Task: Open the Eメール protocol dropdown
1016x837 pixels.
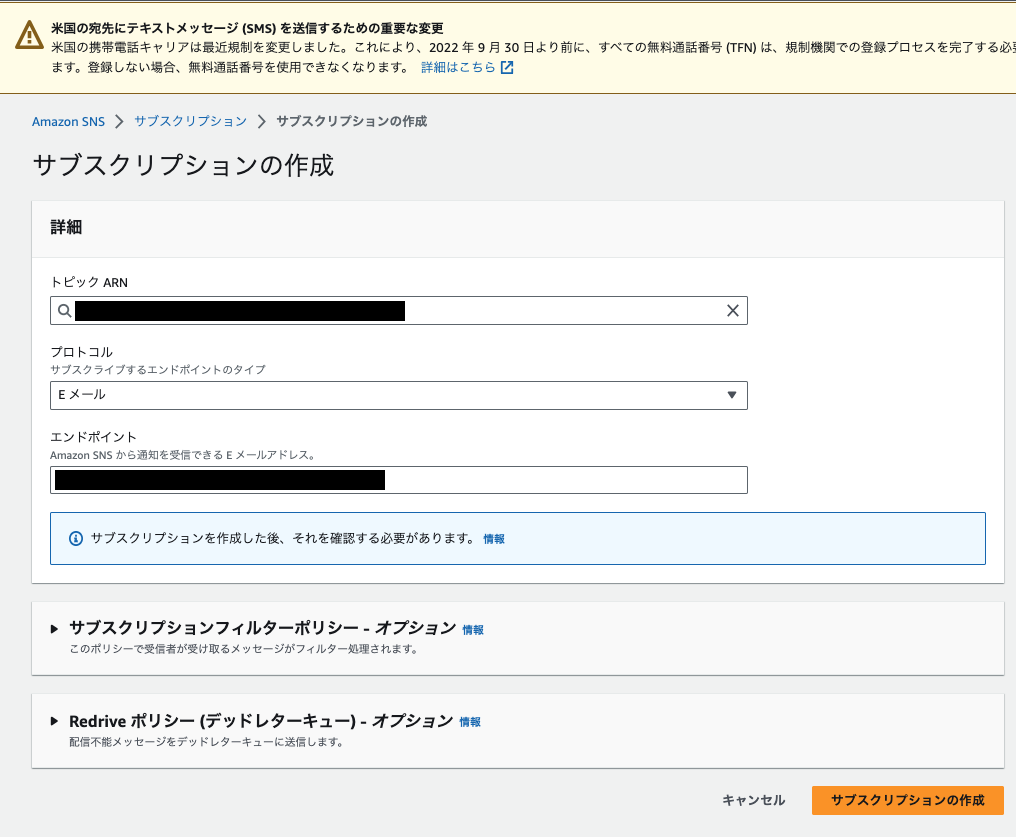Action: [x=399, y=395]
